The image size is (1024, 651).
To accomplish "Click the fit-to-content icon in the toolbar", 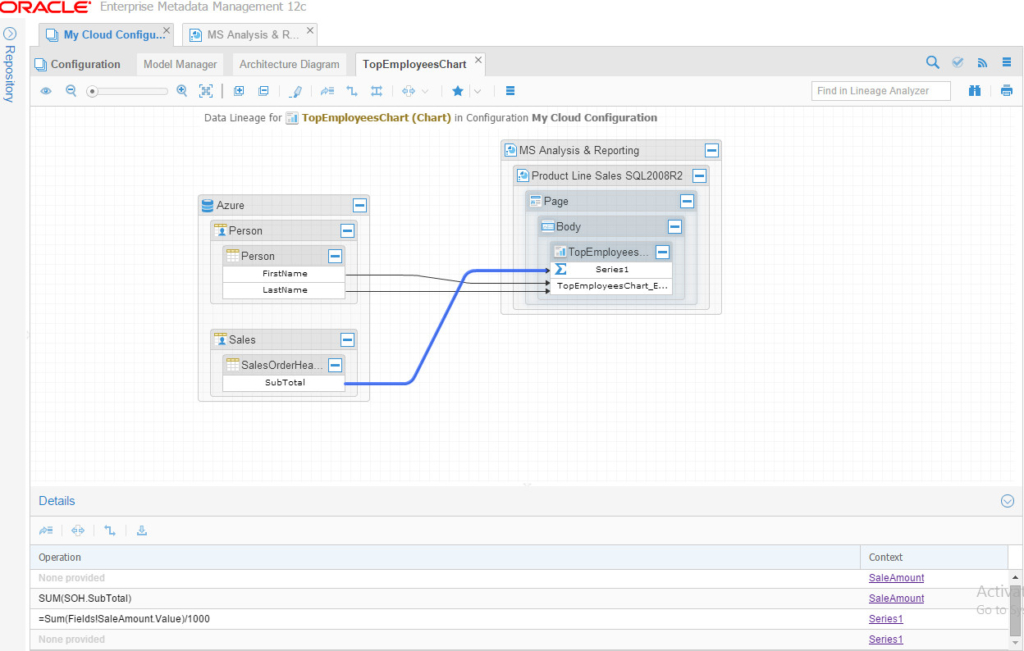I will [x=206, y=91].
